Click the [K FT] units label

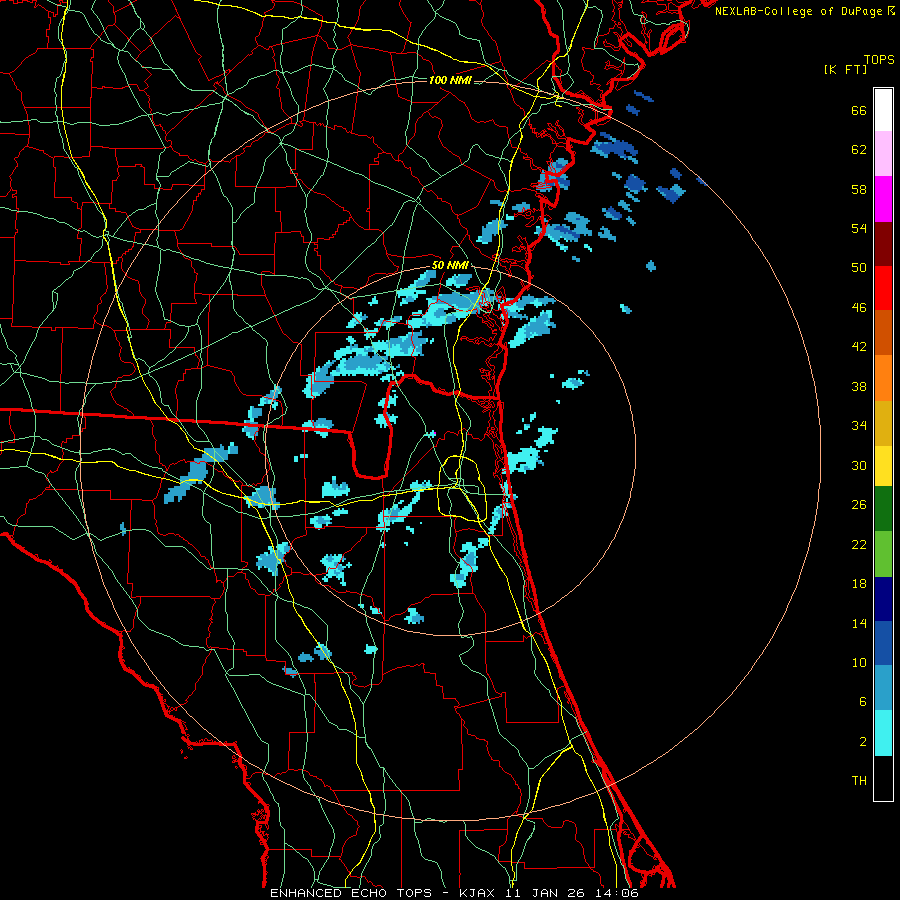coord(845,69)
